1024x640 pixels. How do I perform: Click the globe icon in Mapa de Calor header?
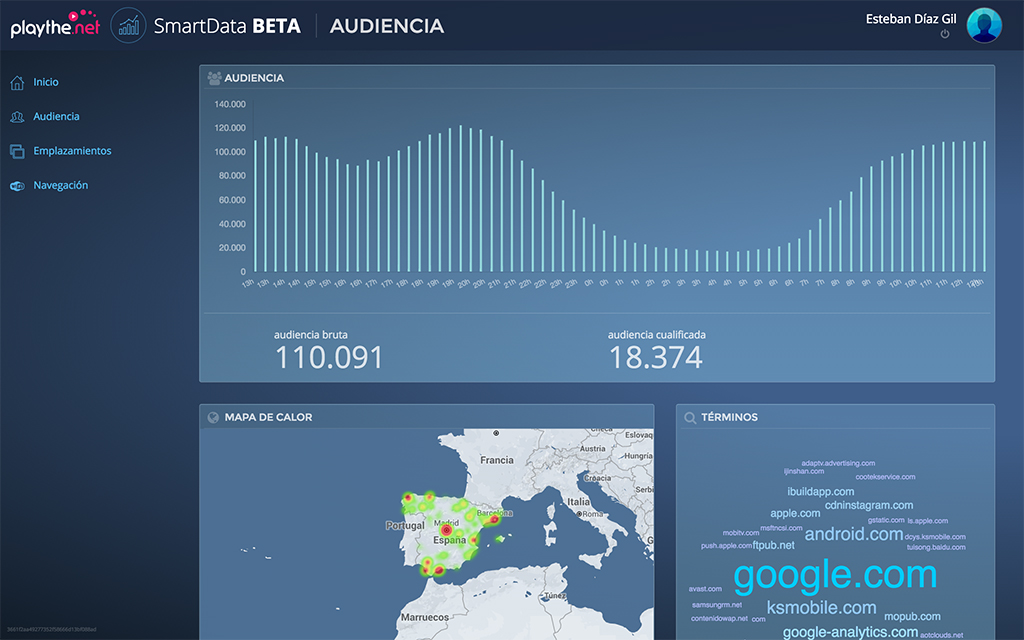point(213,417)
